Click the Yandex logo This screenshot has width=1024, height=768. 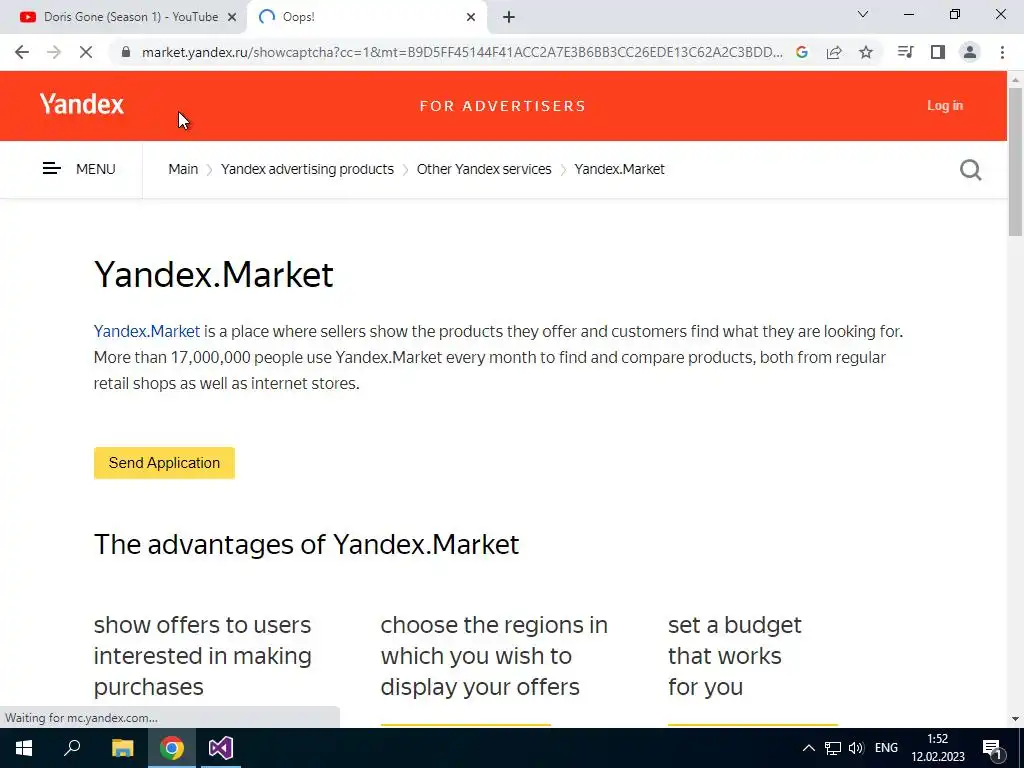tap(82, 104)
